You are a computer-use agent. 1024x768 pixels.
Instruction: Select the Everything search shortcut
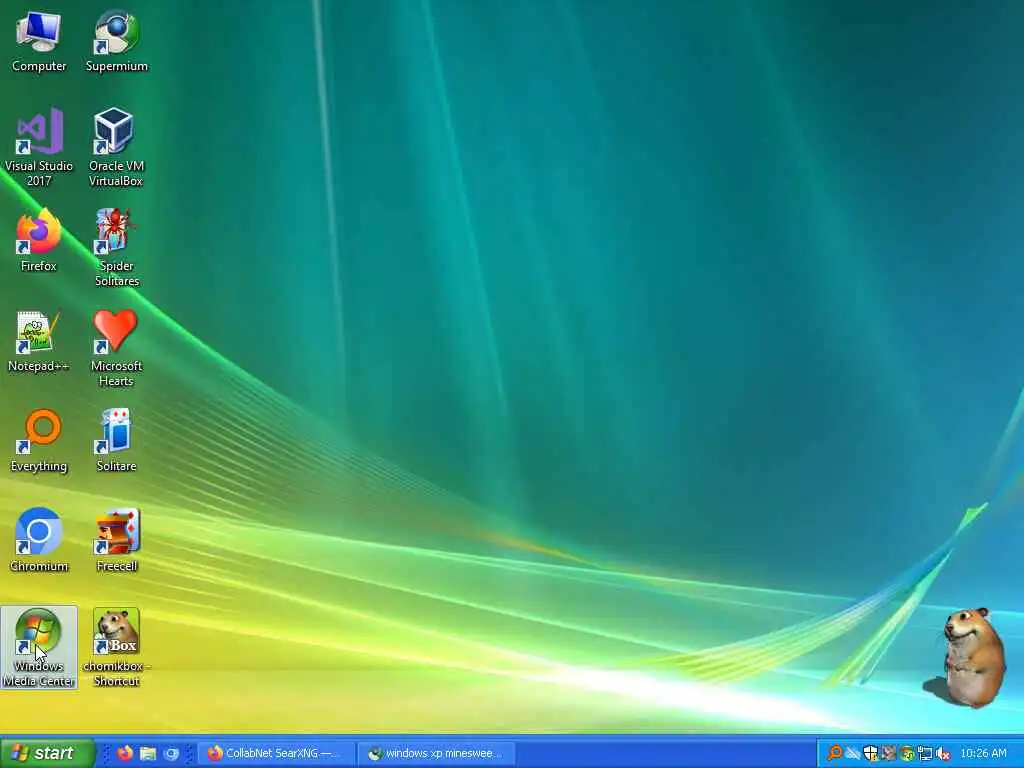pyautogui.click(x=39, y=441)
